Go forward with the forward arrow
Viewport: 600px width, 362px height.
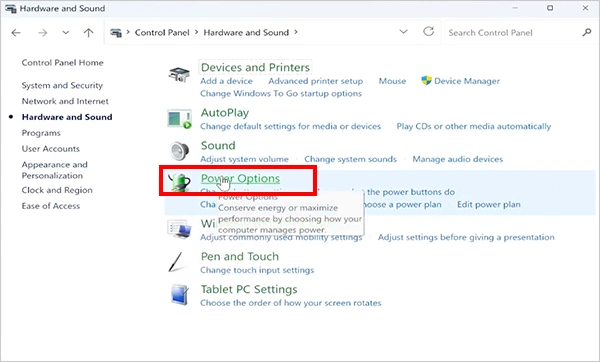(x=42, y=33)
